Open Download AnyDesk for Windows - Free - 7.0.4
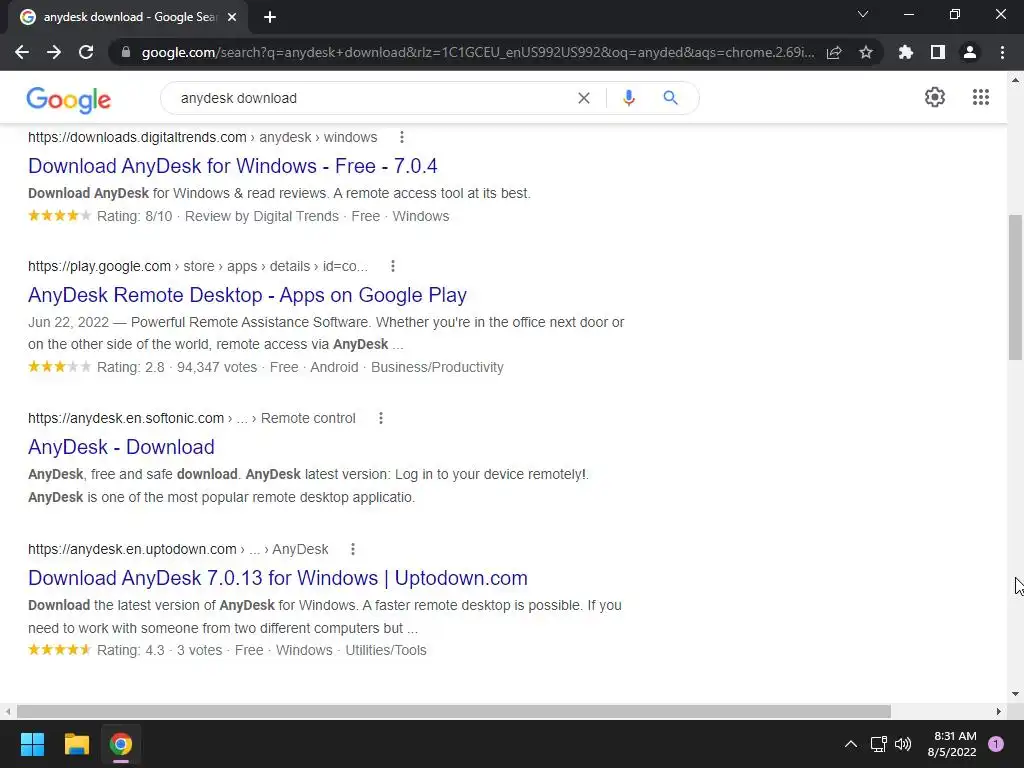Screen dimensions: 1024x768 point(232,166)
